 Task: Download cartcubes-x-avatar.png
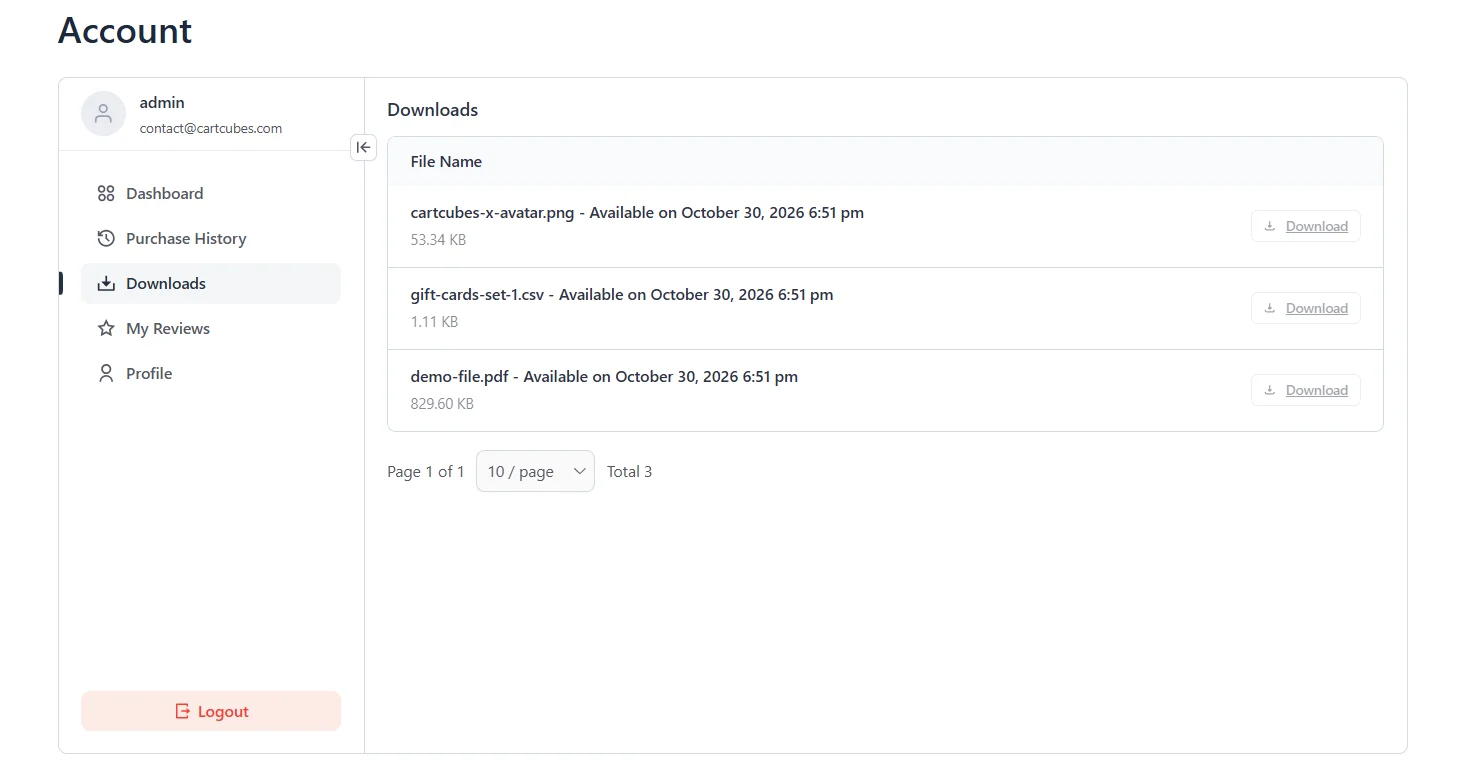coord(1305,226)
